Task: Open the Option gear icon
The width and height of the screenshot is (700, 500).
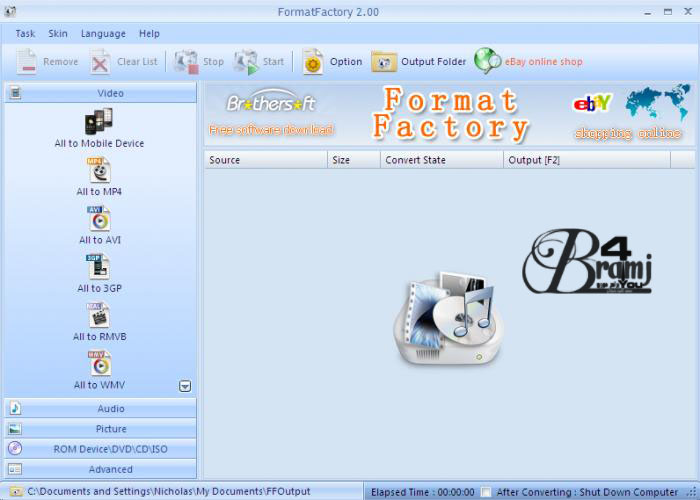Action: point(313,62)
